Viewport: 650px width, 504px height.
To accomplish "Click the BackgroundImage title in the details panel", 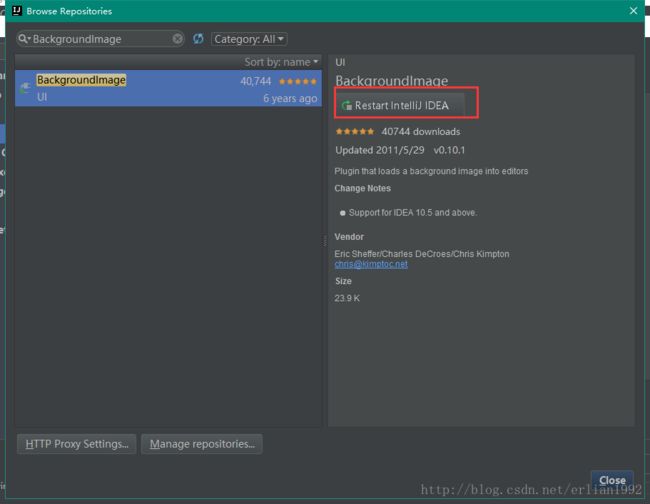I will (x=391, y=80).
